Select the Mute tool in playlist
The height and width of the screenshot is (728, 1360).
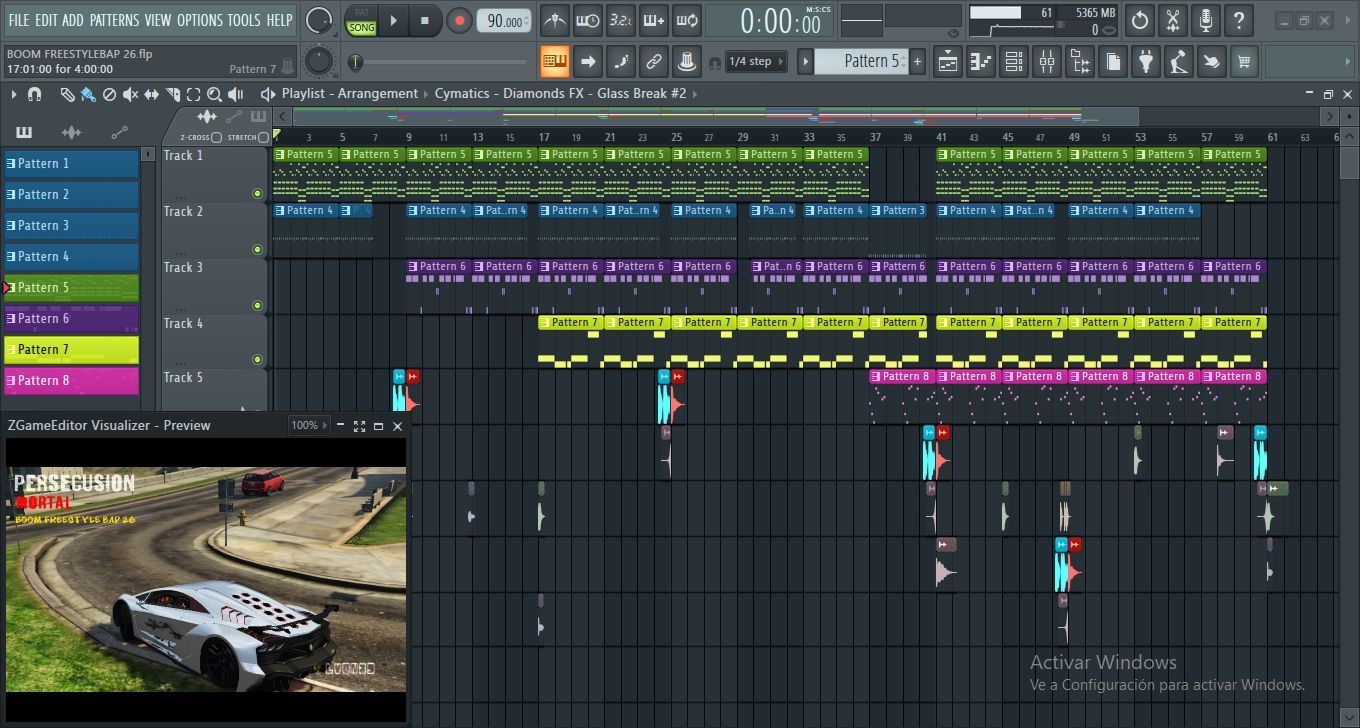coord(130,94)
